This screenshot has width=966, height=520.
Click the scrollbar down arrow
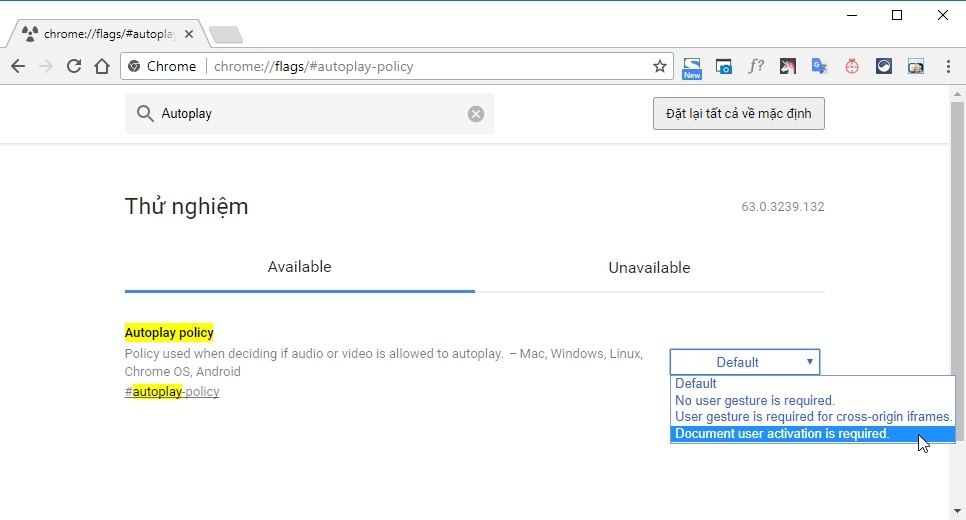[x=957, y=511]
